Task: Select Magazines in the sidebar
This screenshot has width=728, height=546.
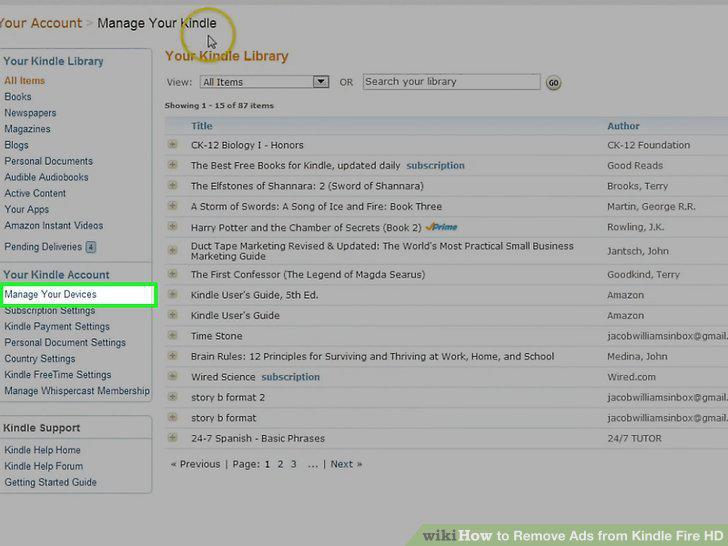Action: pos(27,129)
